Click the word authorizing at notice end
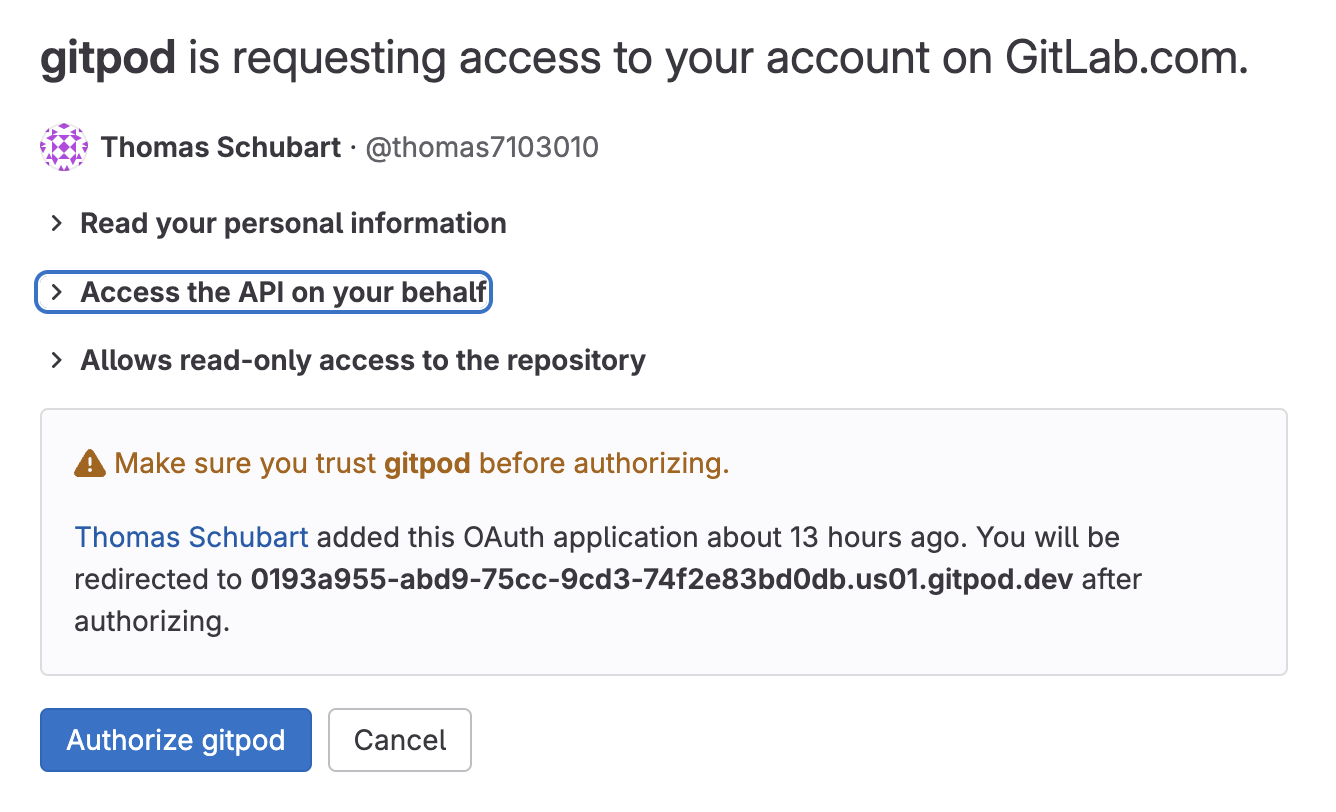The width and height of the screenshot is (1336, 812). coord(150,621)
